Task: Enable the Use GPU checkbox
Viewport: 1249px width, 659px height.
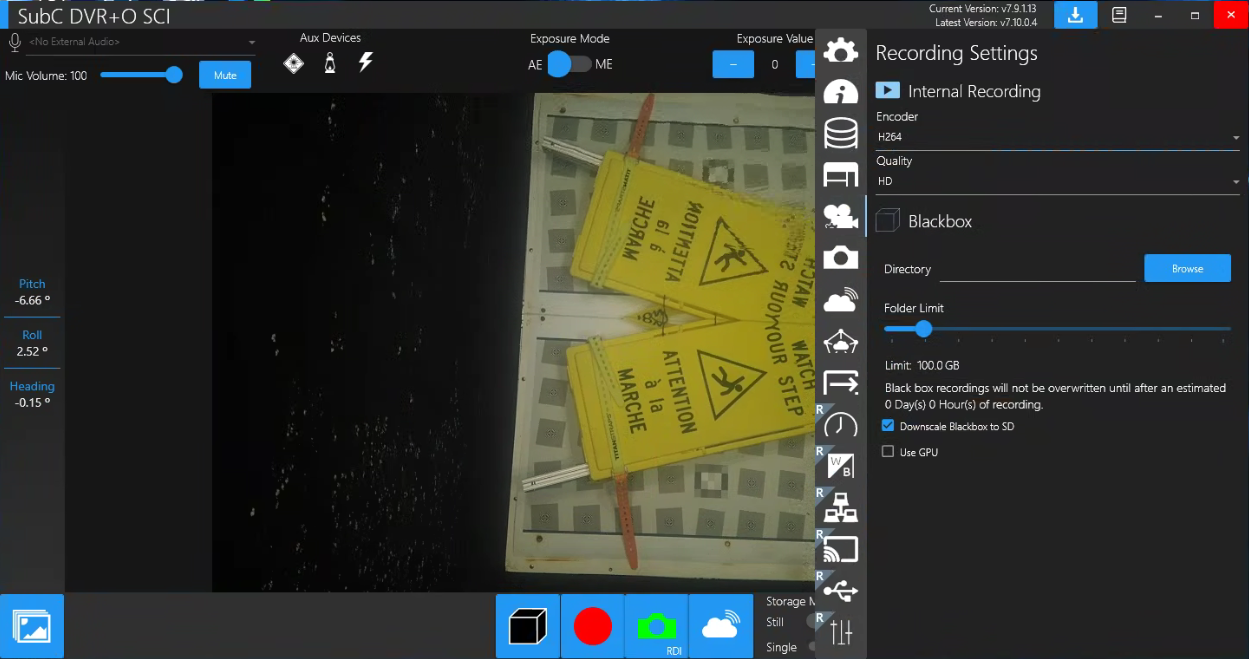Action: pos(888,452)
